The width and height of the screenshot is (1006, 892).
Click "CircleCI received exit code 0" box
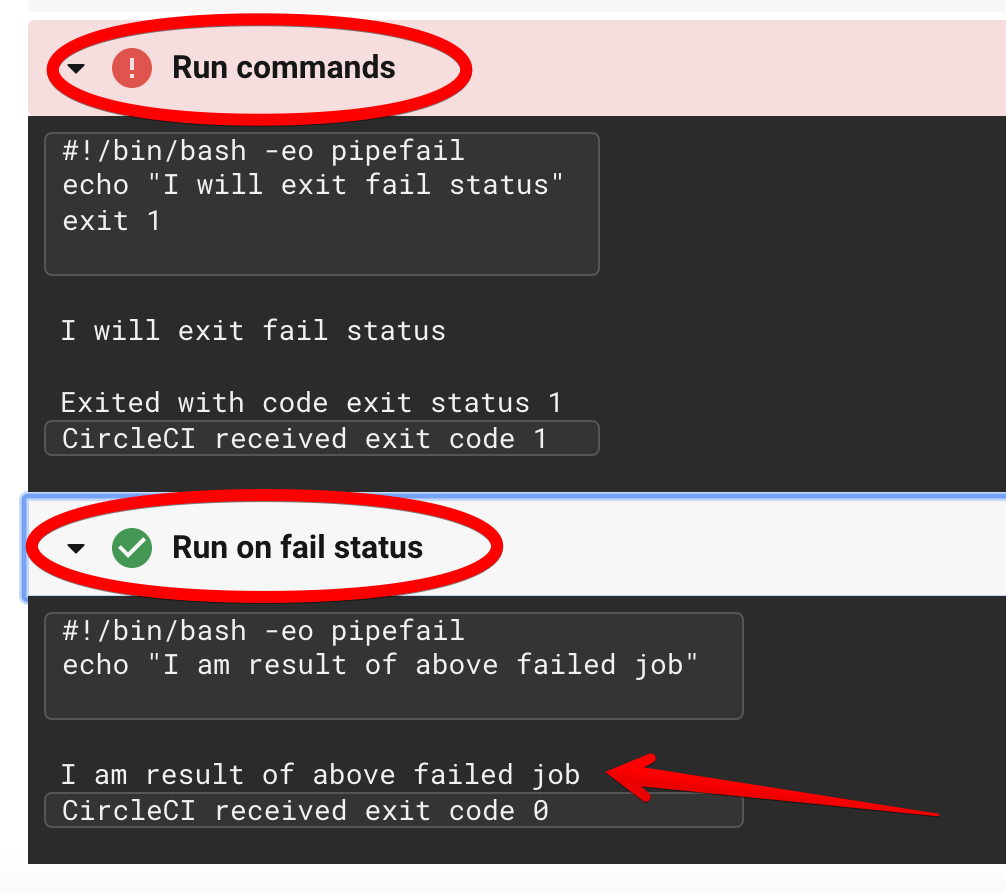pos(393,811)
